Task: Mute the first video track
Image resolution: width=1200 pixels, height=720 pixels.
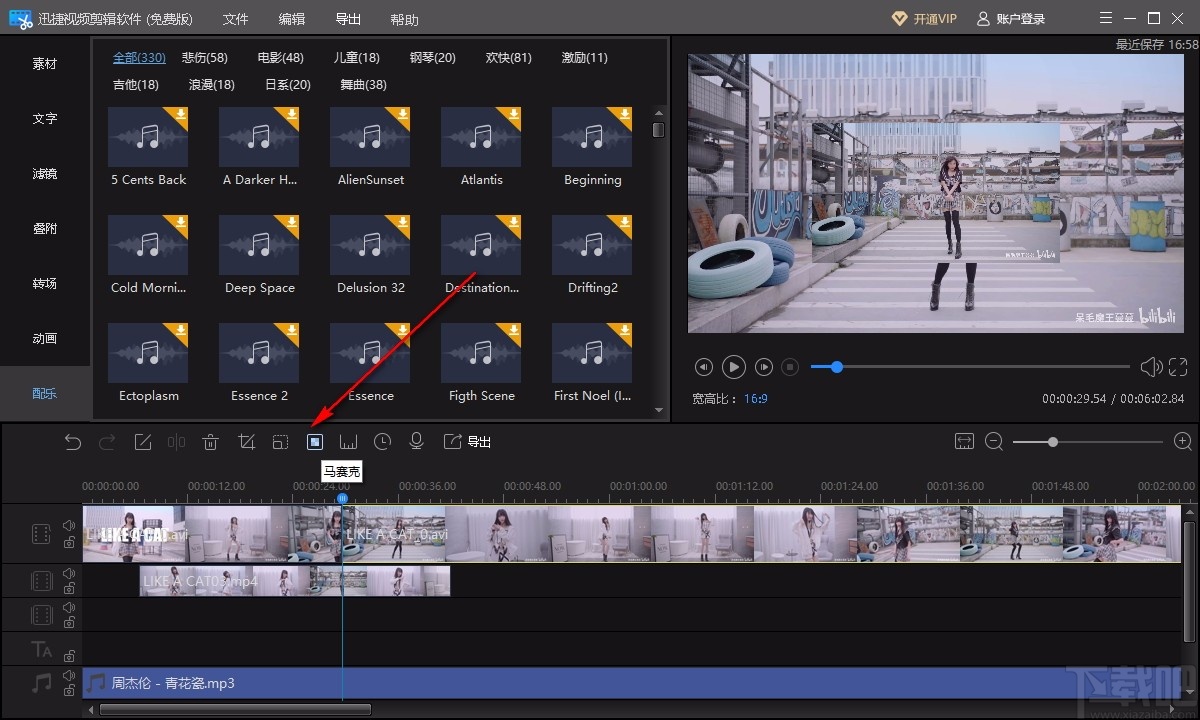Action: pyautogui.click(x=69, y=525)
